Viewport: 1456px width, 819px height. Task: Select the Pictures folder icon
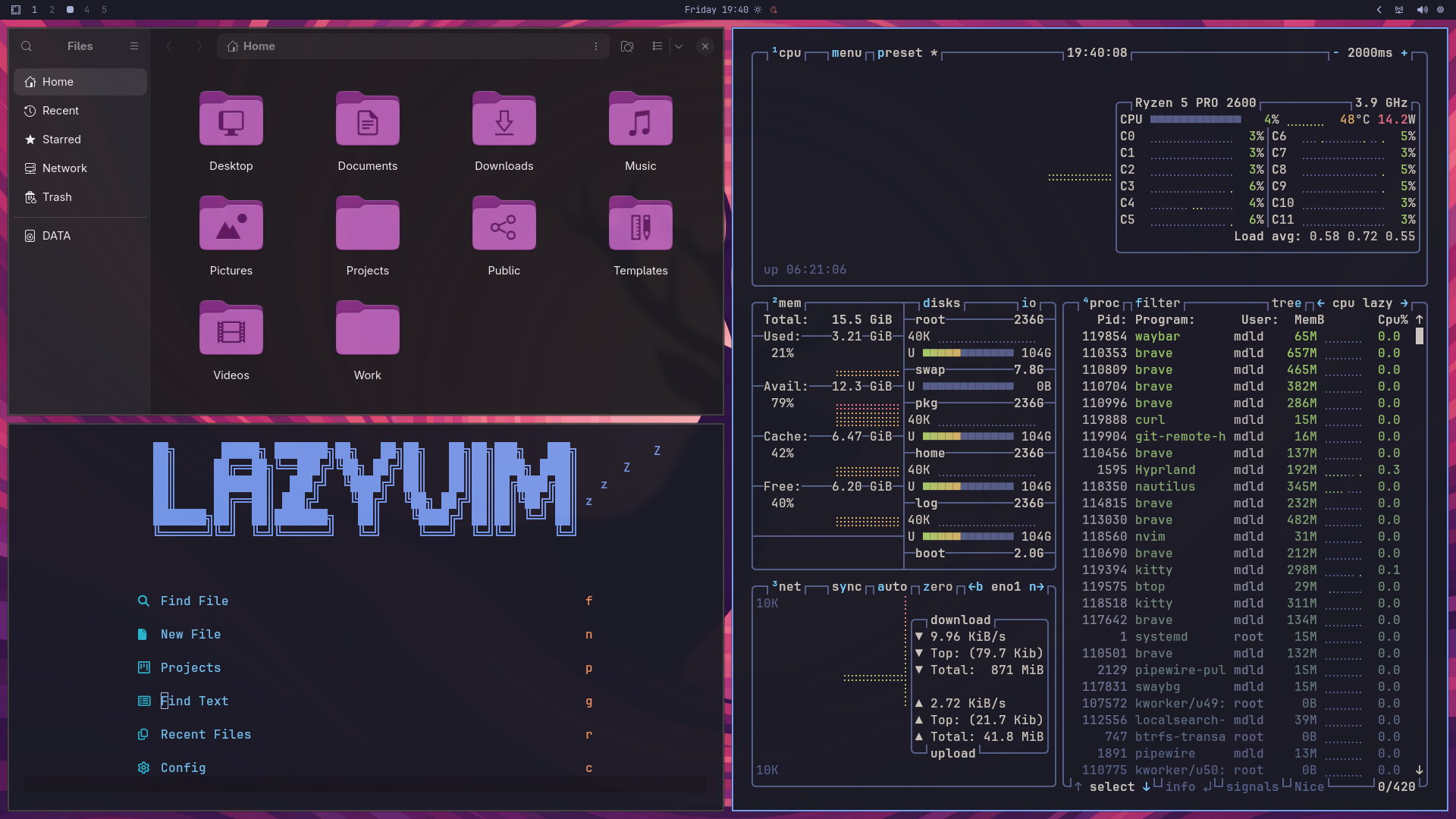pyautogui.click(x=231, y=224)
